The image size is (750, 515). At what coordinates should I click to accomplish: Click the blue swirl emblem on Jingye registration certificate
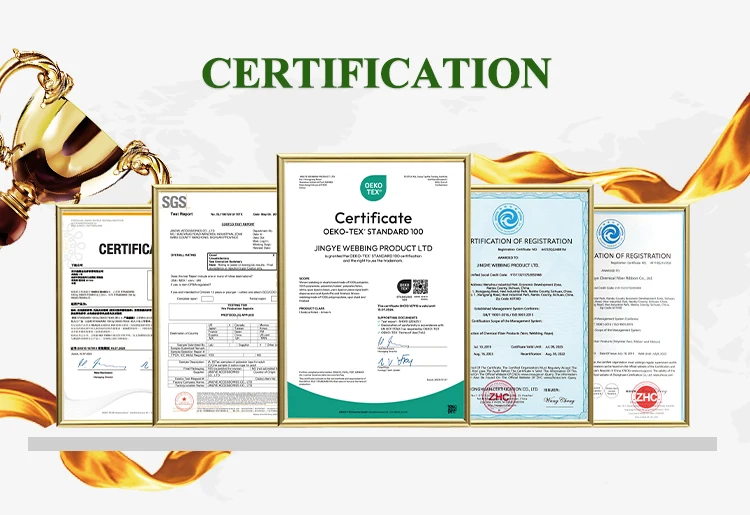click(x=508, y=219)
